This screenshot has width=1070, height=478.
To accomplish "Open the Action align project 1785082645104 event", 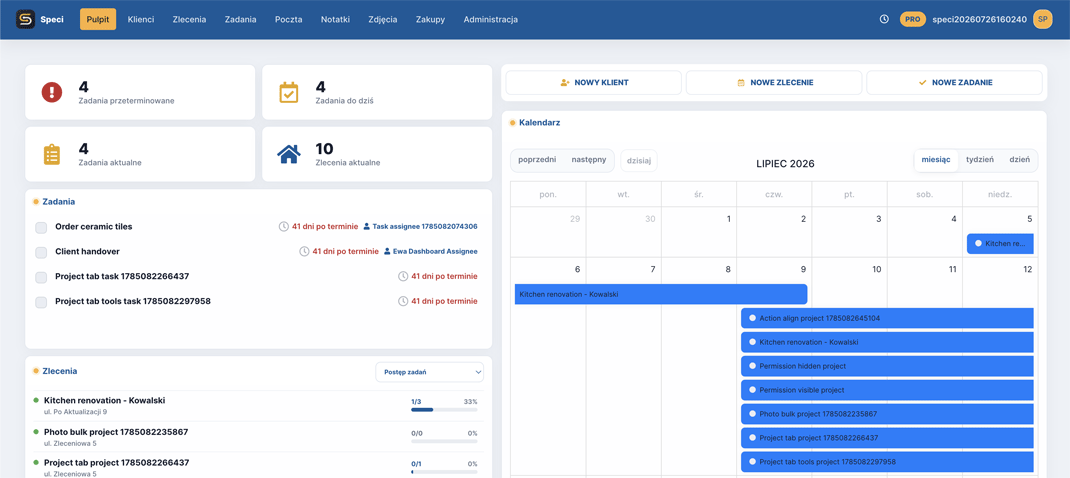I will (887, 318).
